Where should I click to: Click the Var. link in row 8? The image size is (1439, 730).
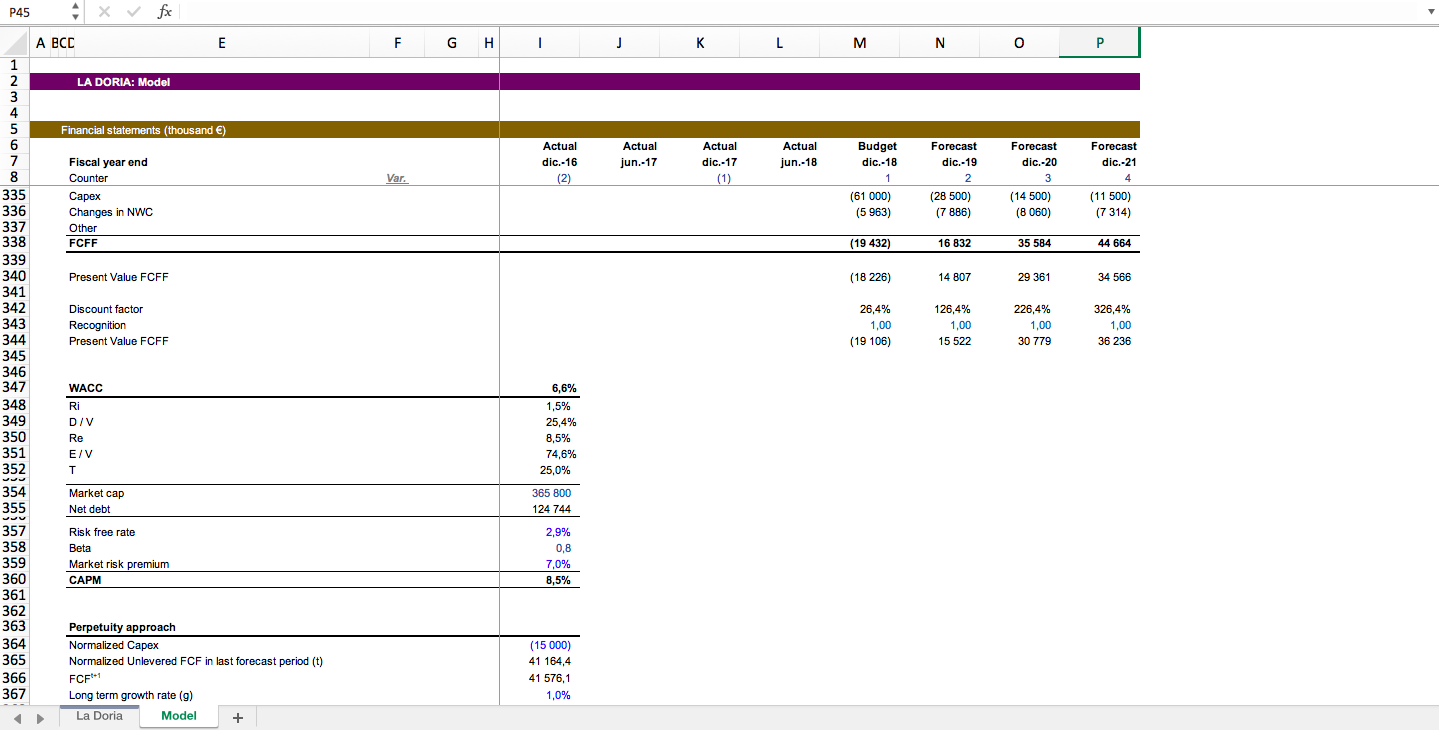[397, 178]
